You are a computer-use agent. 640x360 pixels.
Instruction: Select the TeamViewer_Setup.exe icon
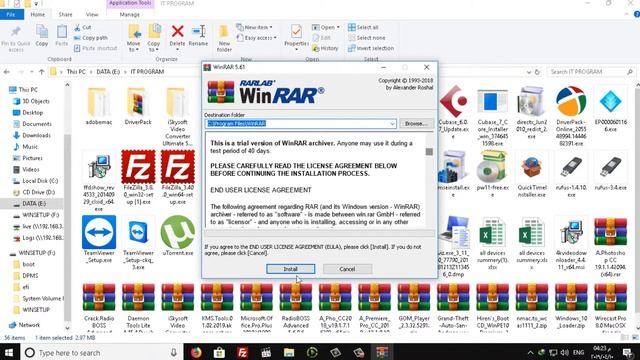point(99,232)
